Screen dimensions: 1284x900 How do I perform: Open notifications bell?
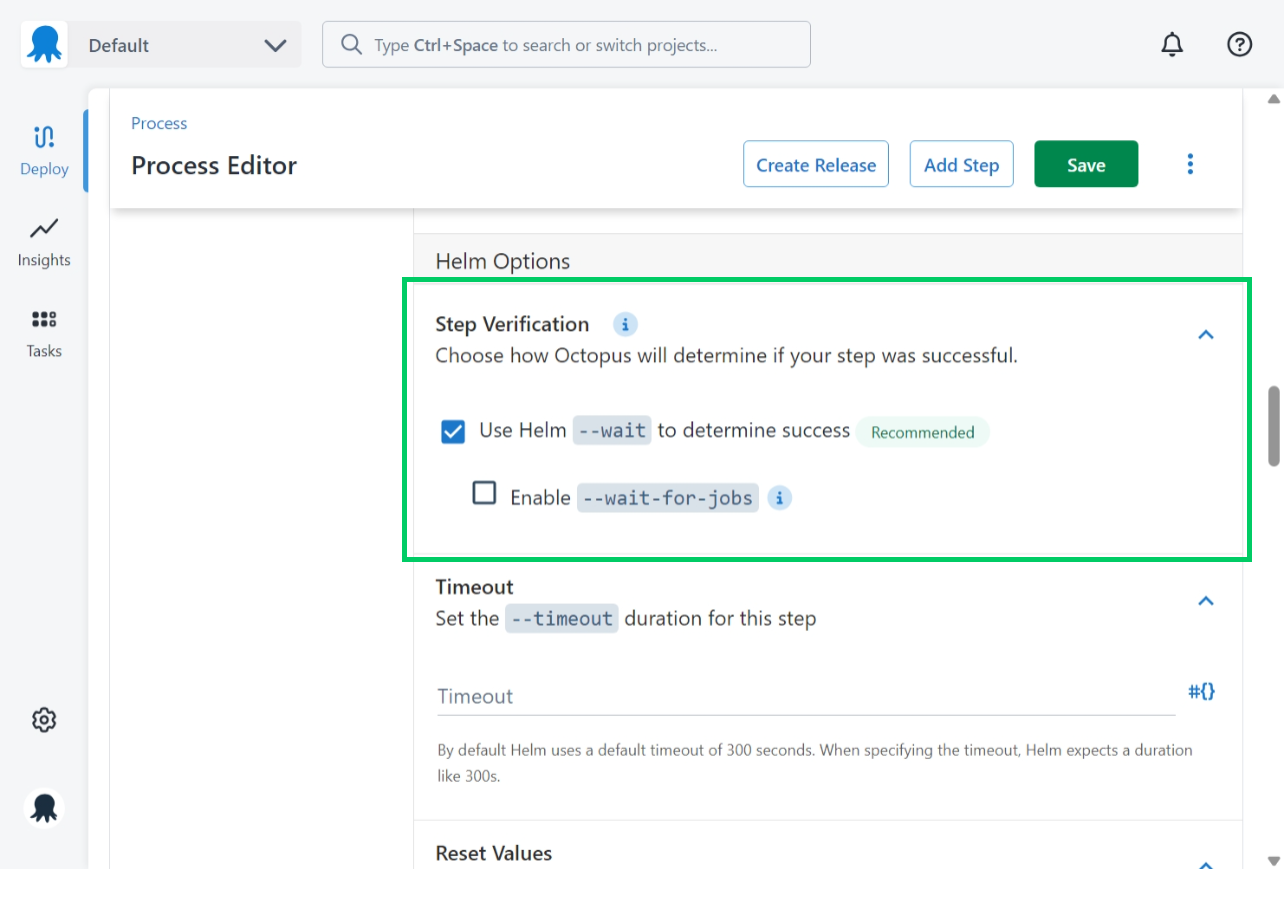[1172, 45]
